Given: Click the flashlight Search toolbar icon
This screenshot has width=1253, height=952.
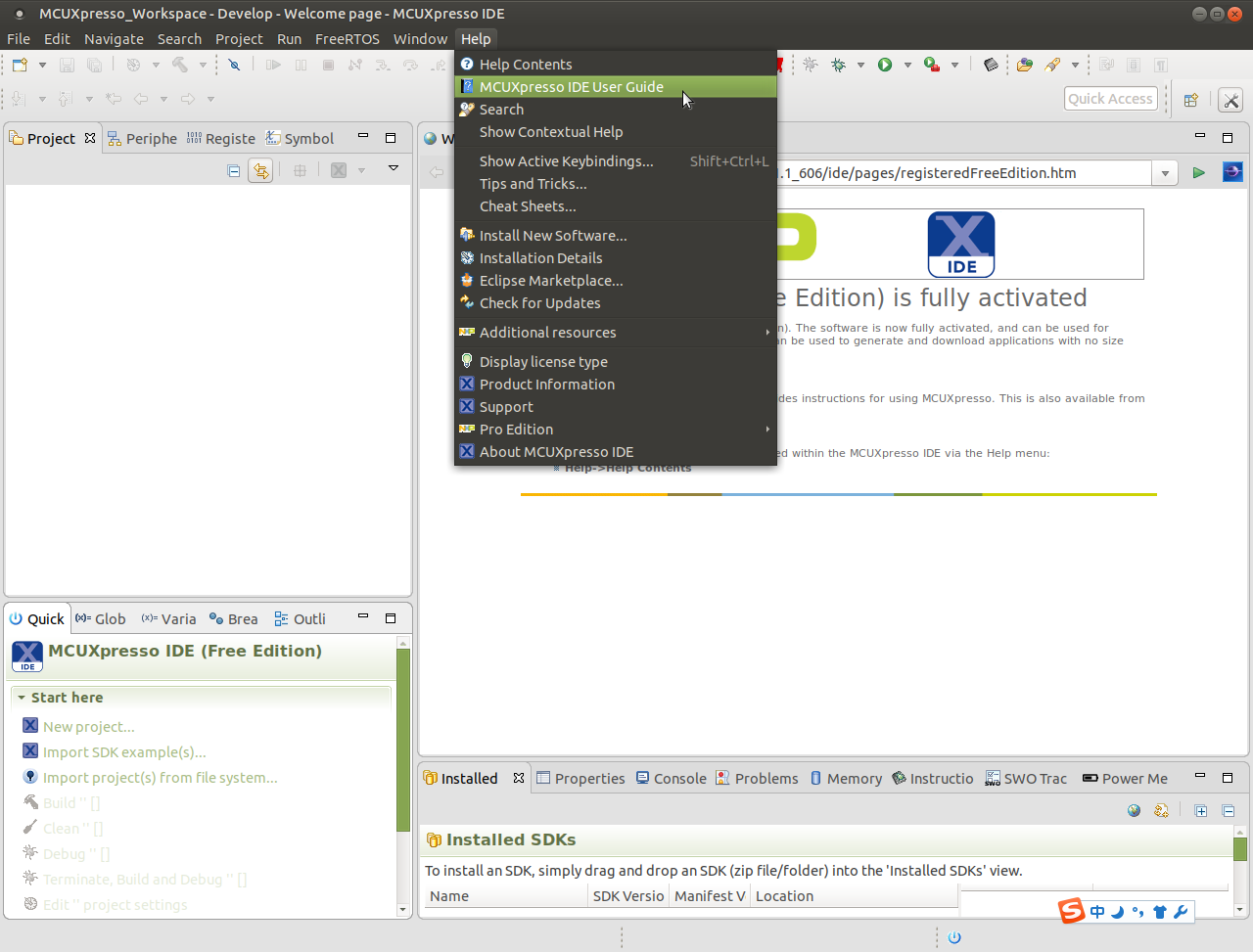Looking at the screenshot, I should pyautogui.click(x=1053, y=65).
